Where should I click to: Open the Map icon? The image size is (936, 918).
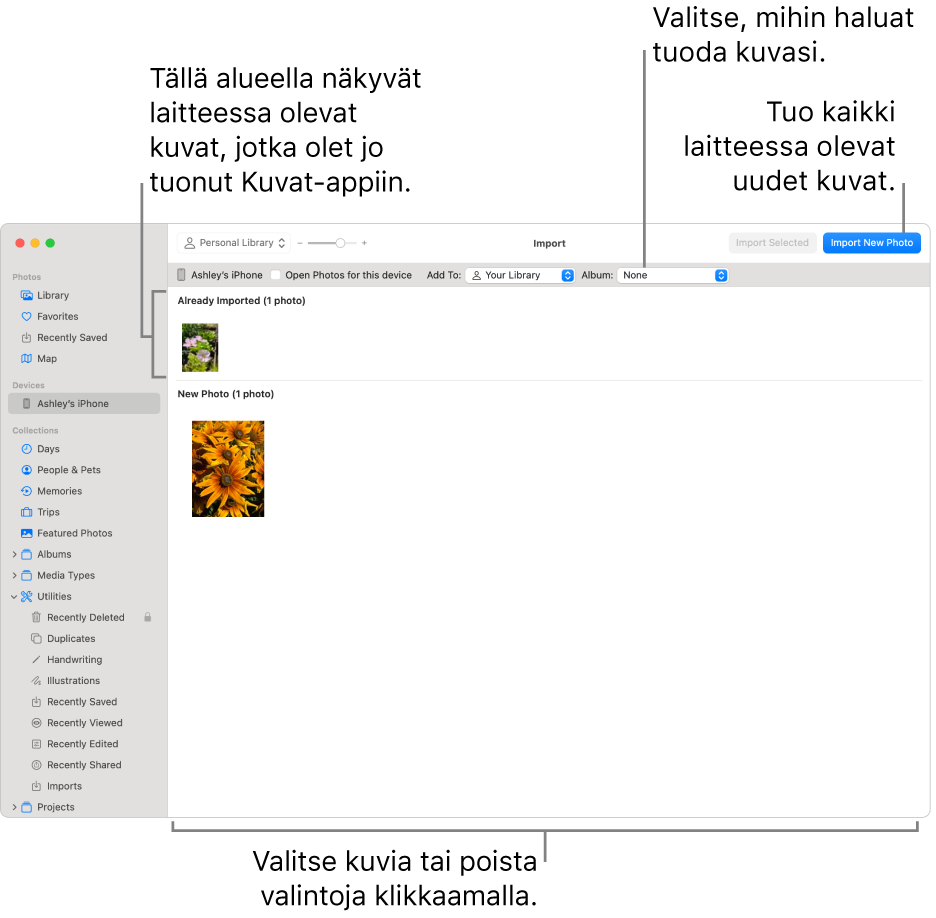tap(26, 360)
